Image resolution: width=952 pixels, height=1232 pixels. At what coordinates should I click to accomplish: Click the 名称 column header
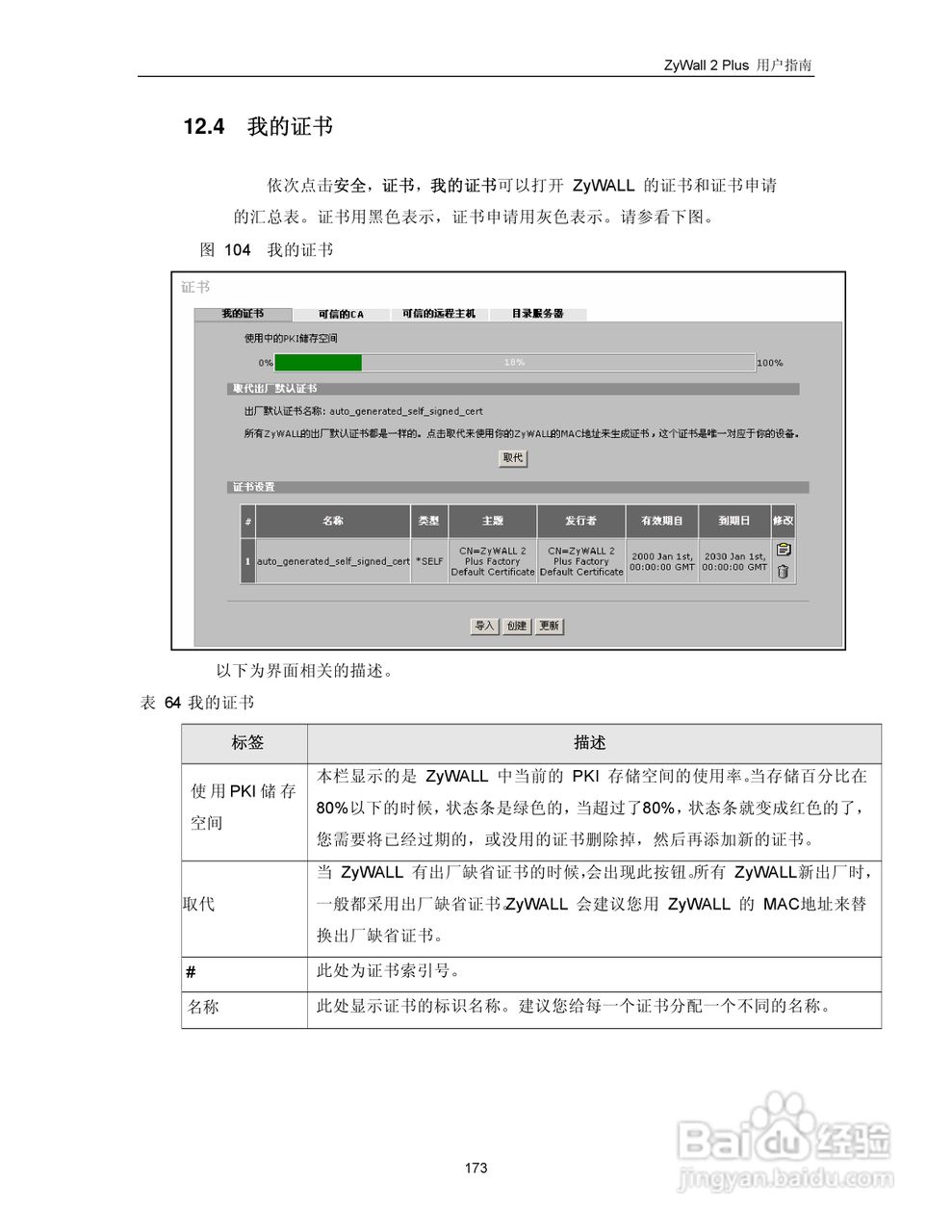click(331, 521)
